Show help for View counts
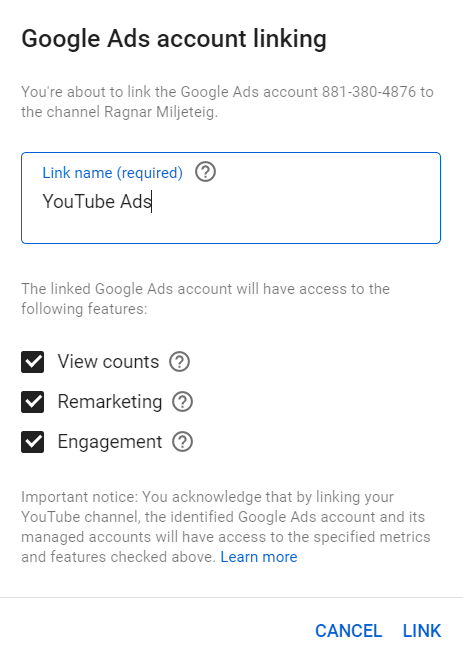The width and height of the screenshot is (463, 649). tap(180, 362)
